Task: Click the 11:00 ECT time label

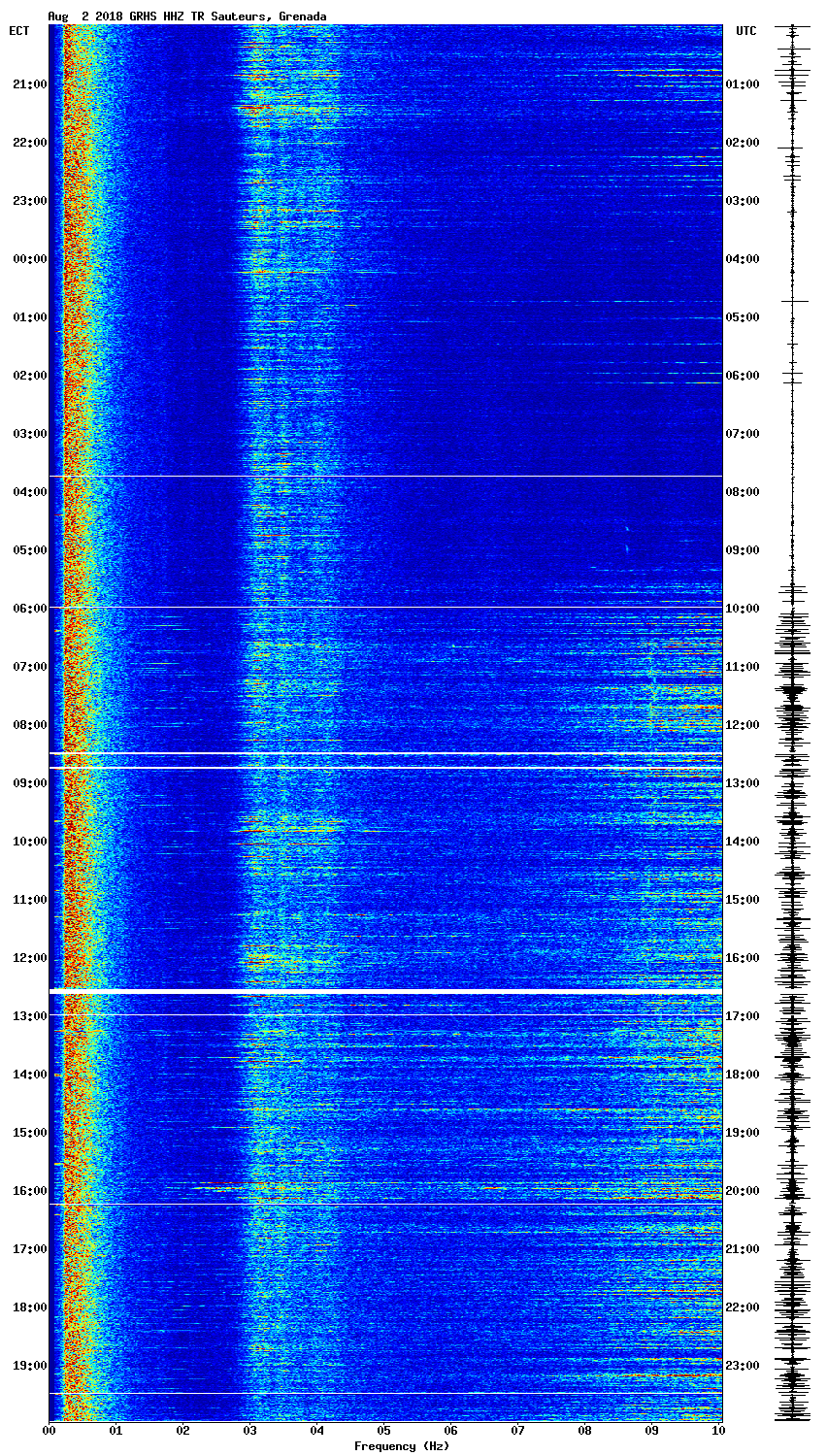Action: point(29,900)
